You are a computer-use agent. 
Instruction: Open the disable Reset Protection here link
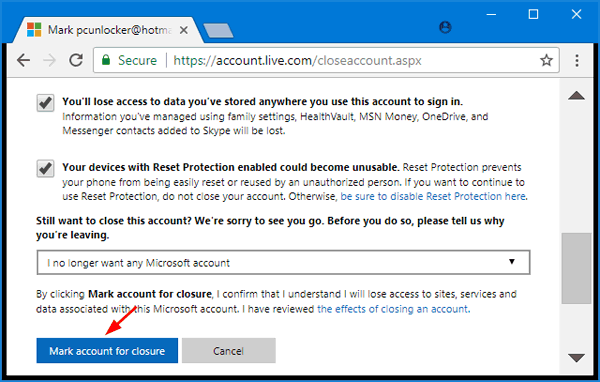click(x=433, y=196)
